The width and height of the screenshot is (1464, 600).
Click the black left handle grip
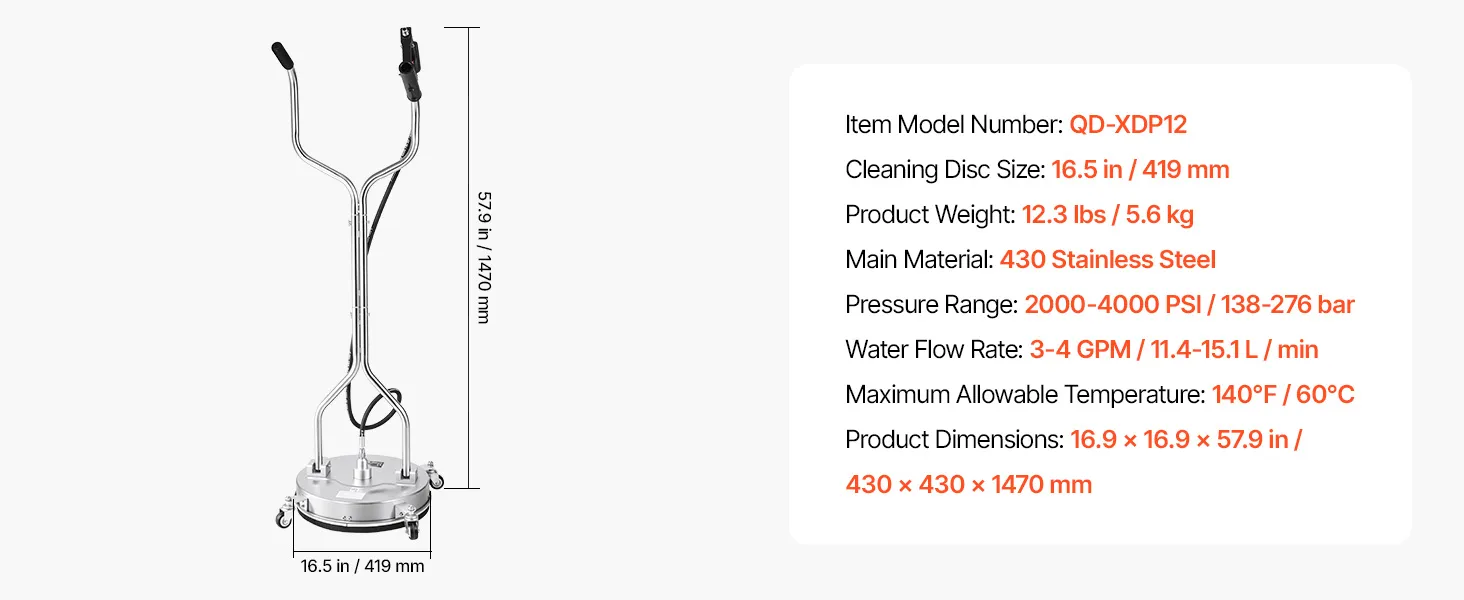pos(282,54)
